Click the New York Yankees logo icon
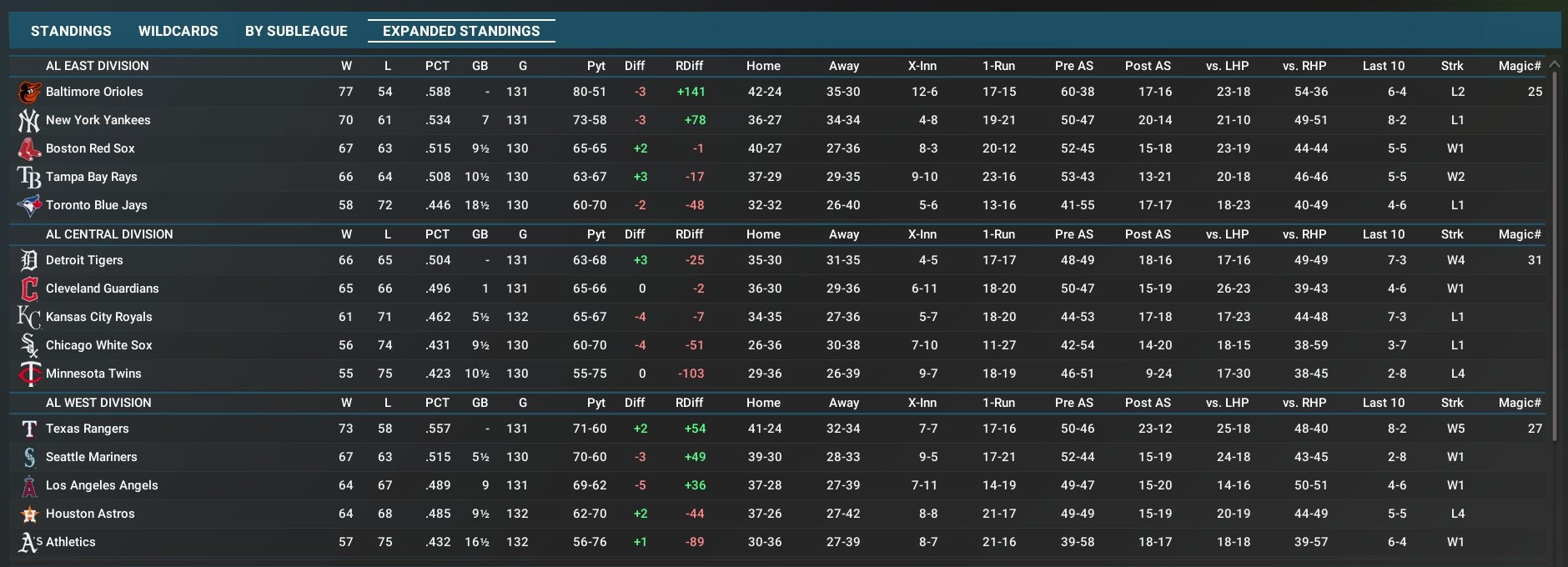Viewport: 1568px width, 567px height. click(x=29, y=121)
